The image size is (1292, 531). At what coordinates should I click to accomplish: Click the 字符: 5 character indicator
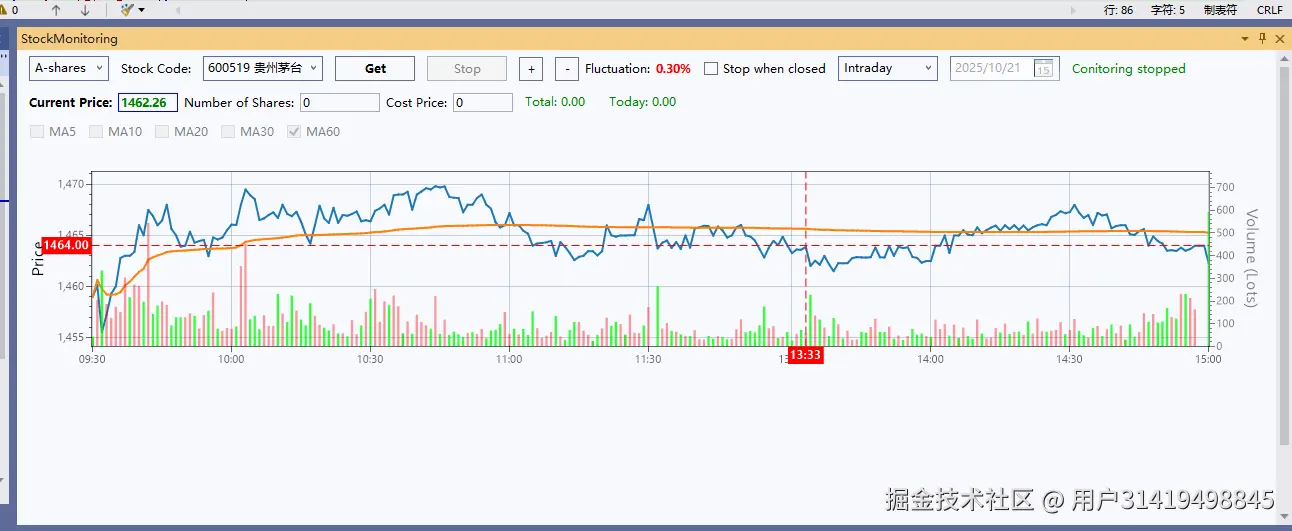coord(1168,10)
